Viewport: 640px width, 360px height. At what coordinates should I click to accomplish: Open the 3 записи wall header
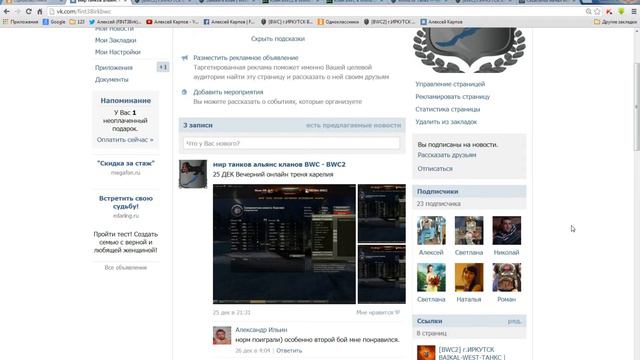(198, 125)
